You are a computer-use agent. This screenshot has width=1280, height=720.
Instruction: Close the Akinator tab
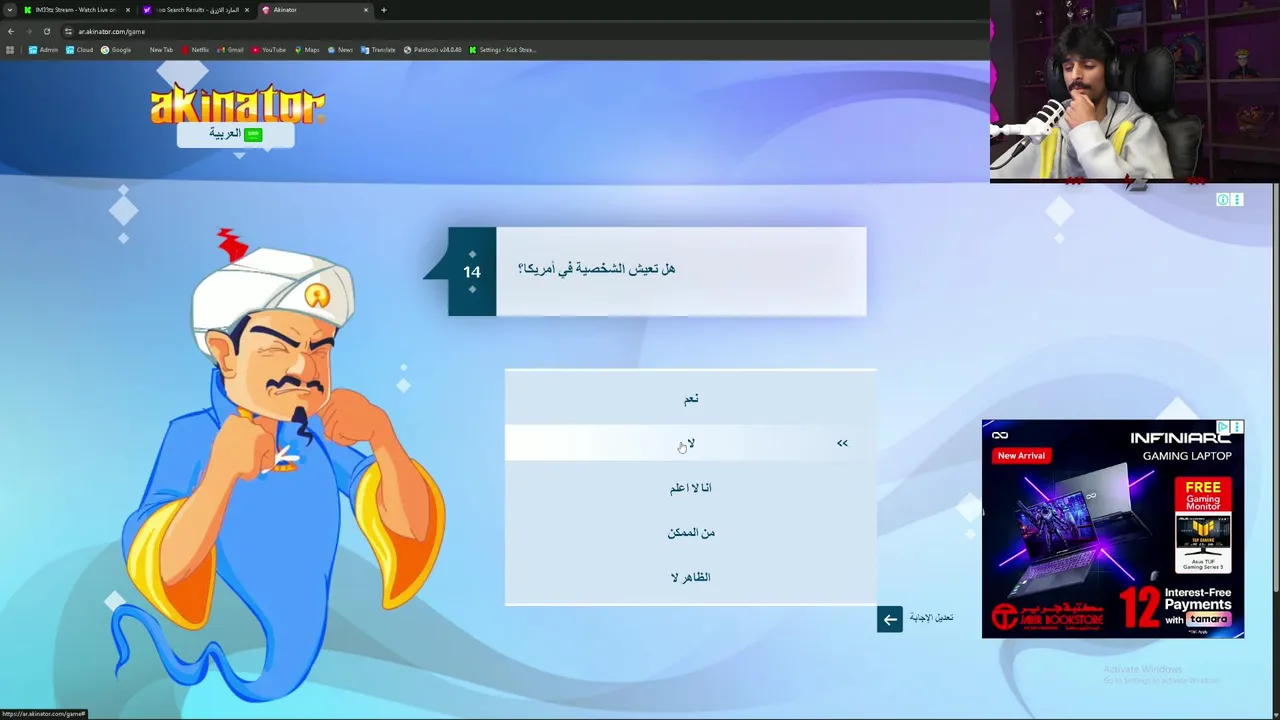coord(365,10)
